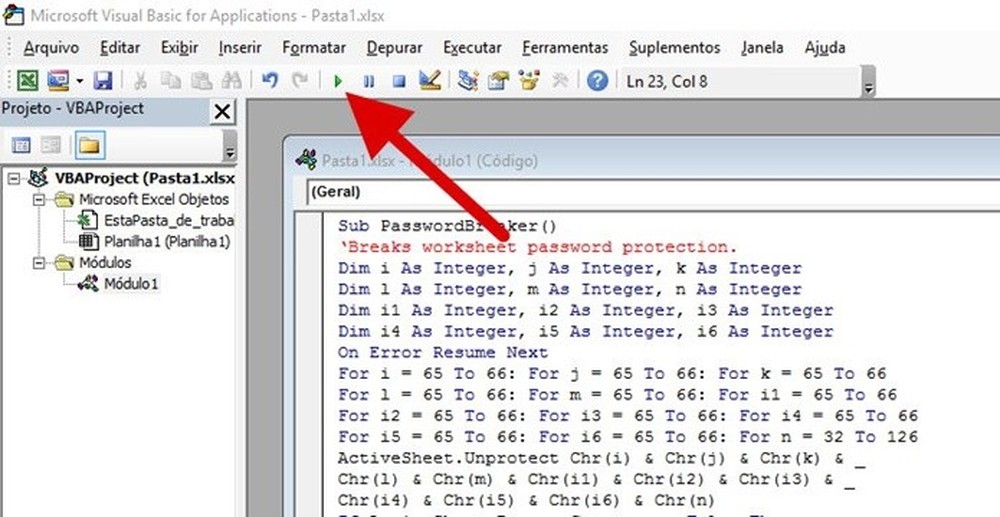Image resolution: width=1000 pixels, height=517 pixels.
Task: Click the Ln 23, Col 8 position box
Action: click(740, 81)
